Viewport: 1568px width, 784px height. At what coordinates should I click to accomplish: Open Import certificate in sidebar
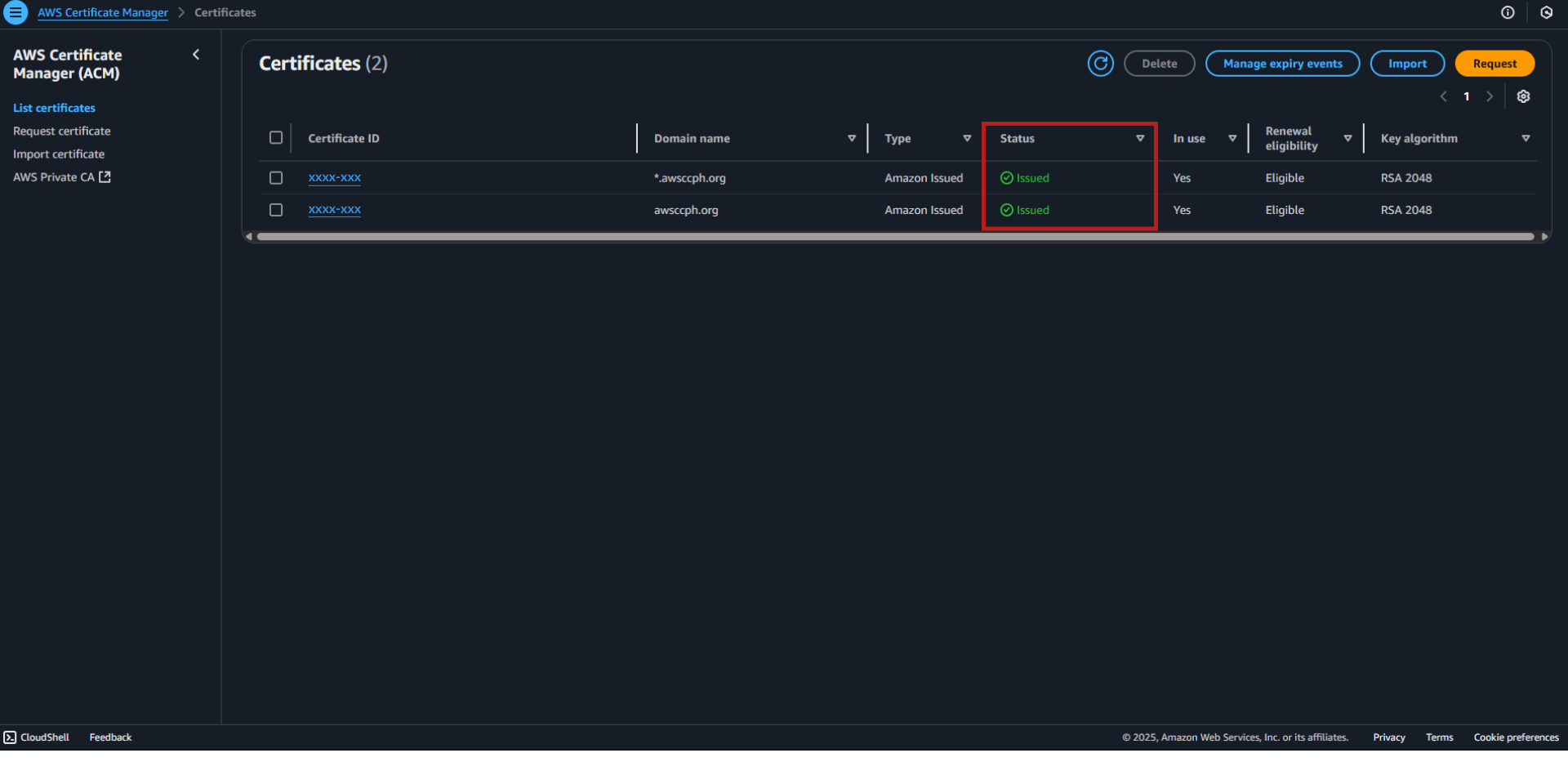59,154
